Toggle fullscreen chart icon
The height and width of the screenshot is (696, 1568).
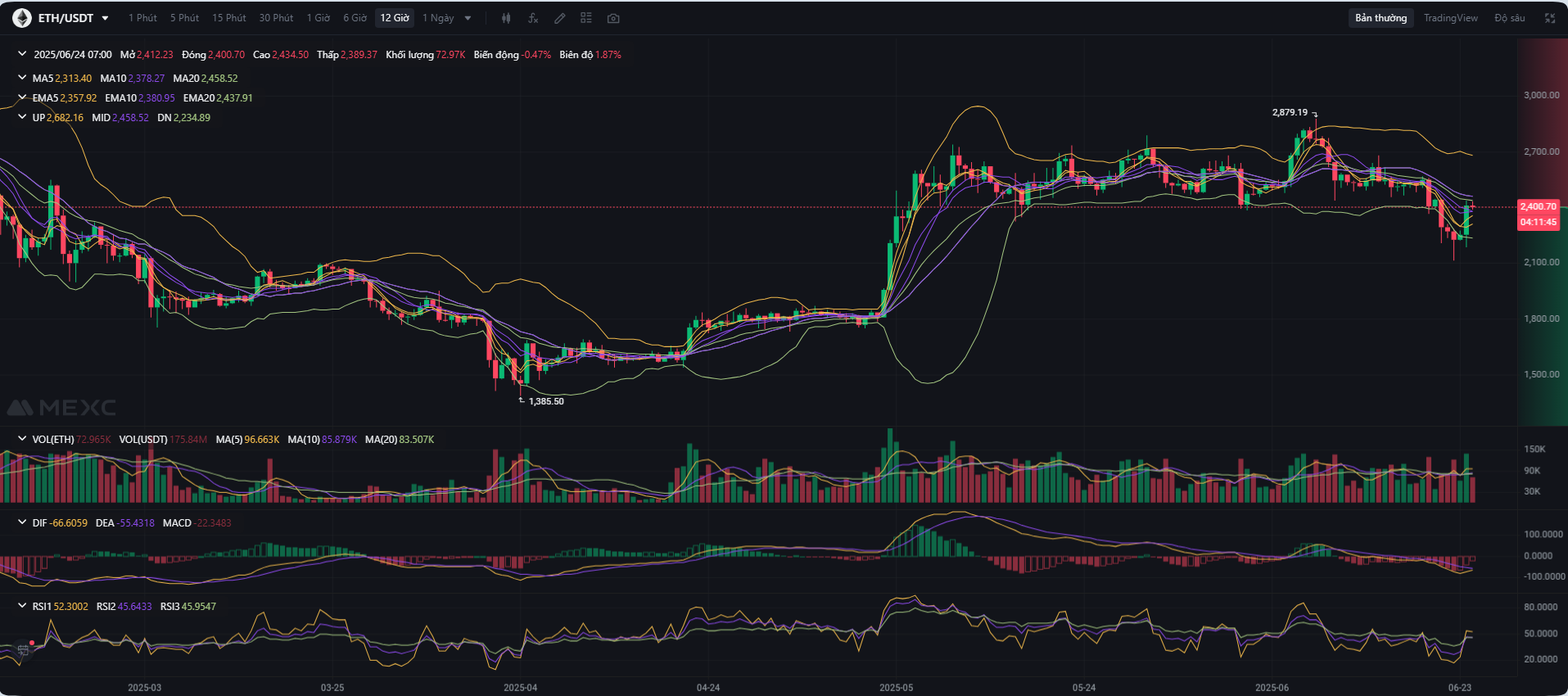coord(1549,18)
